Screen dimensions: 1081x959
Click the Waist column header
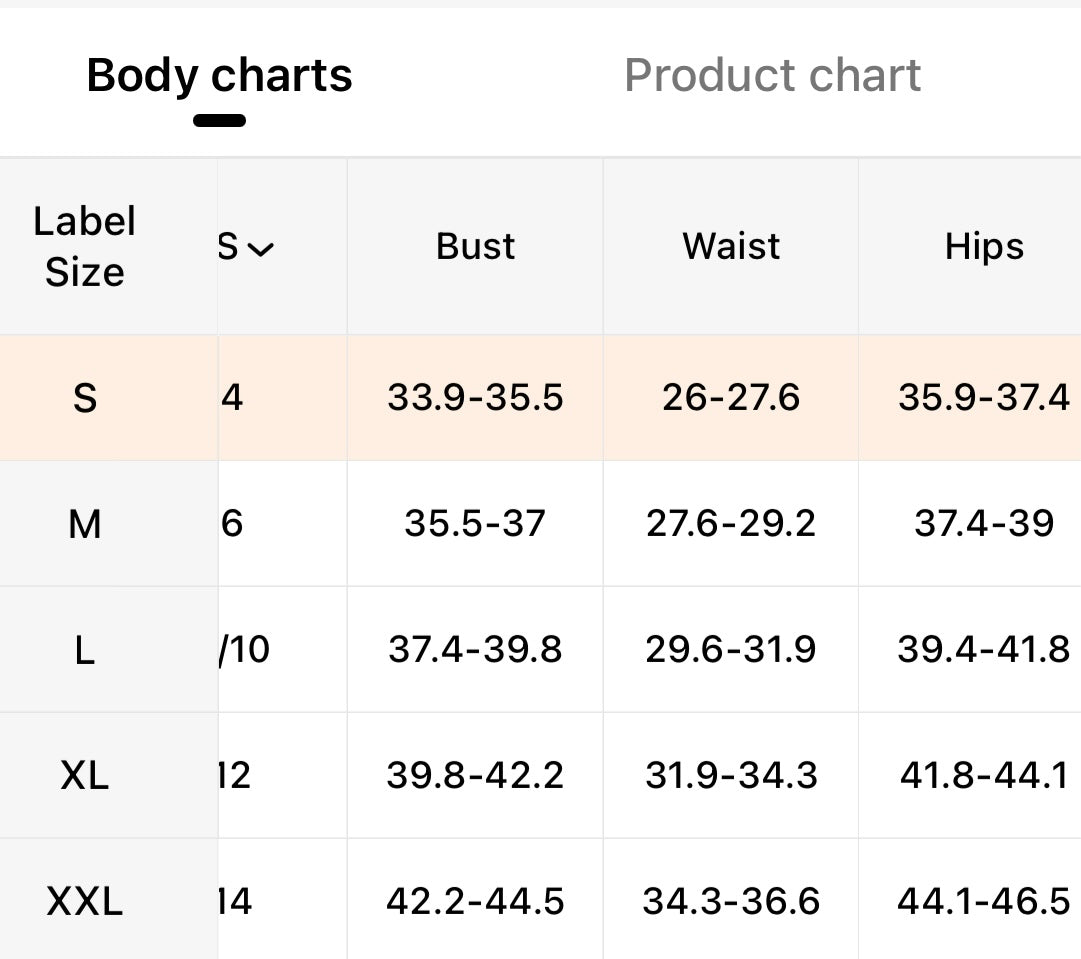click(731, 247)
